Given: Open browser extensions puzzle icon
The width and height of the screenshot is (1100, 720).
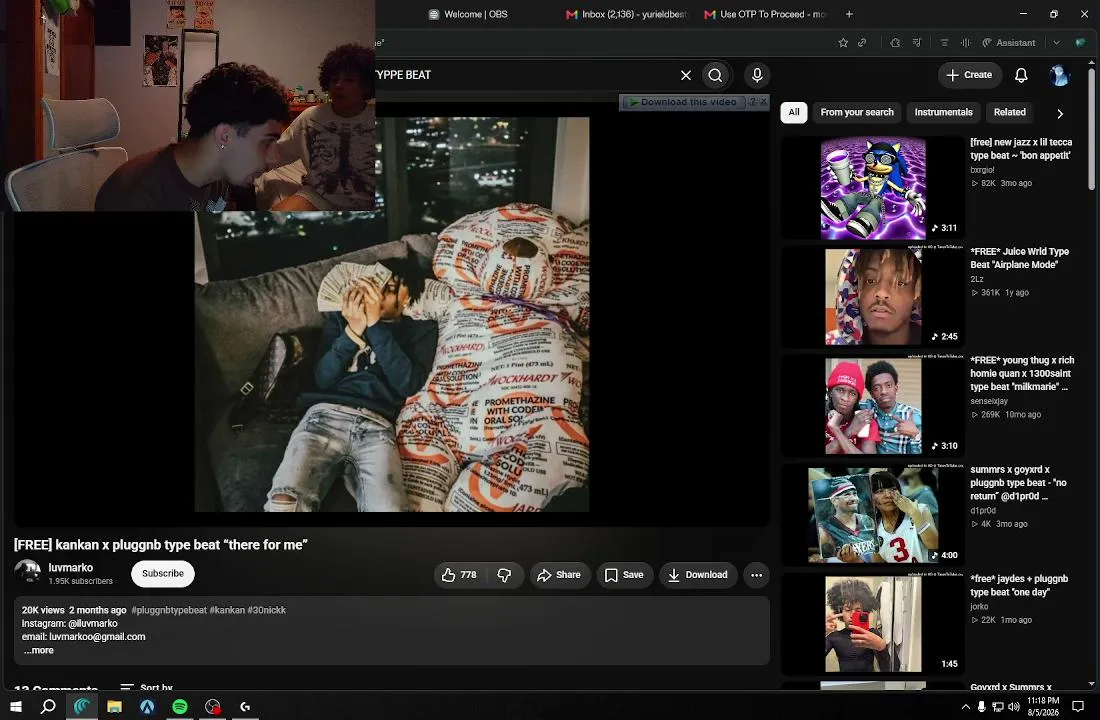Looking at the screenshot, I should 895,43.
